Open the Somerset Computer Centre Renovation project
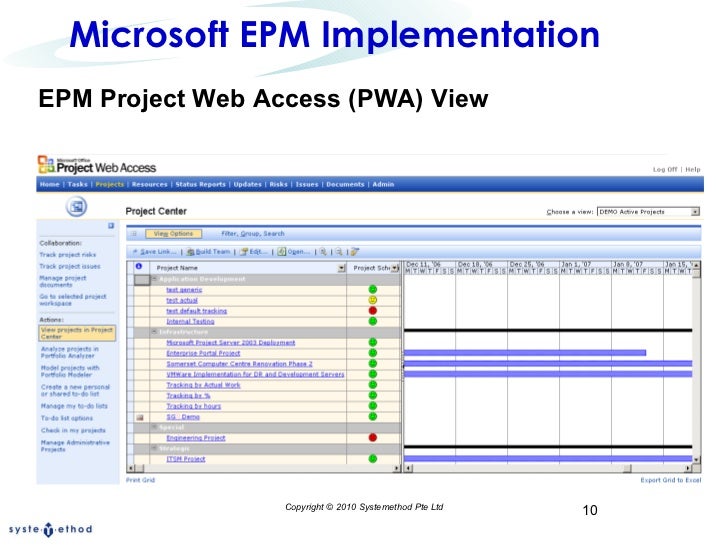 tap(240, 364)
